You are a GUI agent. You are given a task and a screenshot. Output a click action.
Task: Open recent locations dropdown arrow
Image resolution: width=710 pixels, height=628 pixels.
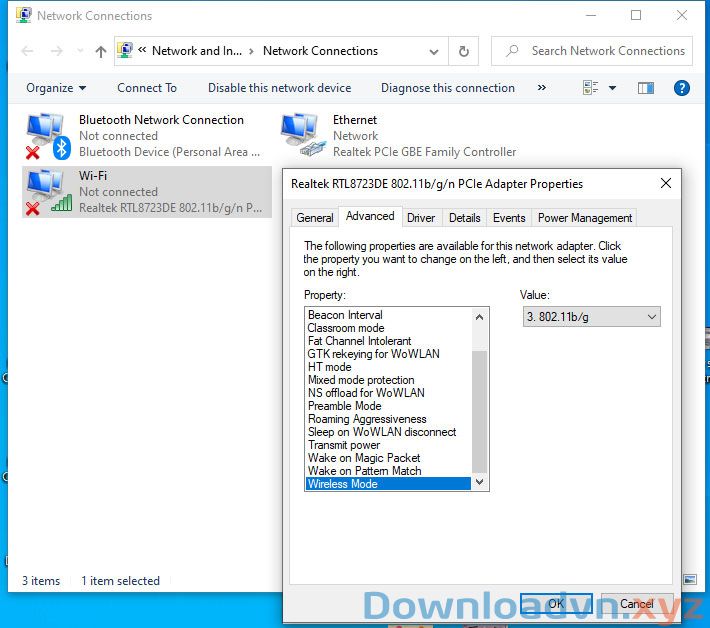80,51
